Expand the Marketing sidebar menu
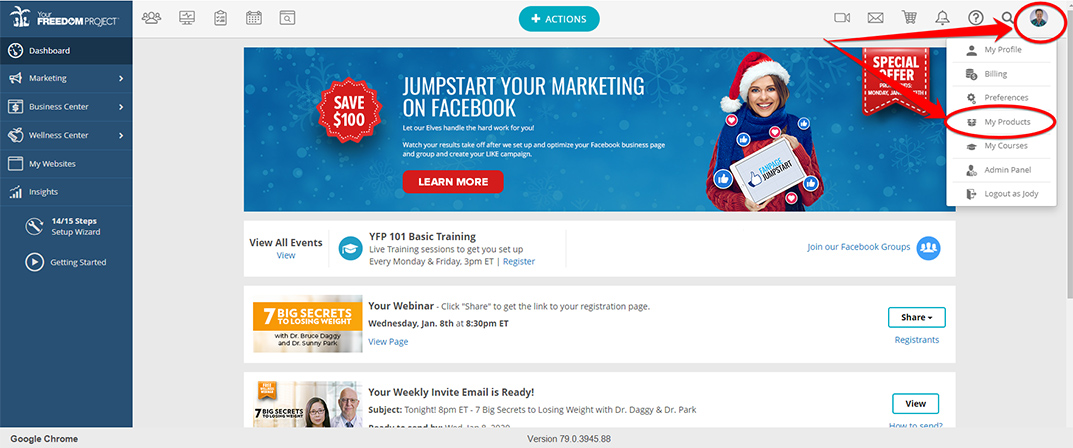 pos(66,79)
